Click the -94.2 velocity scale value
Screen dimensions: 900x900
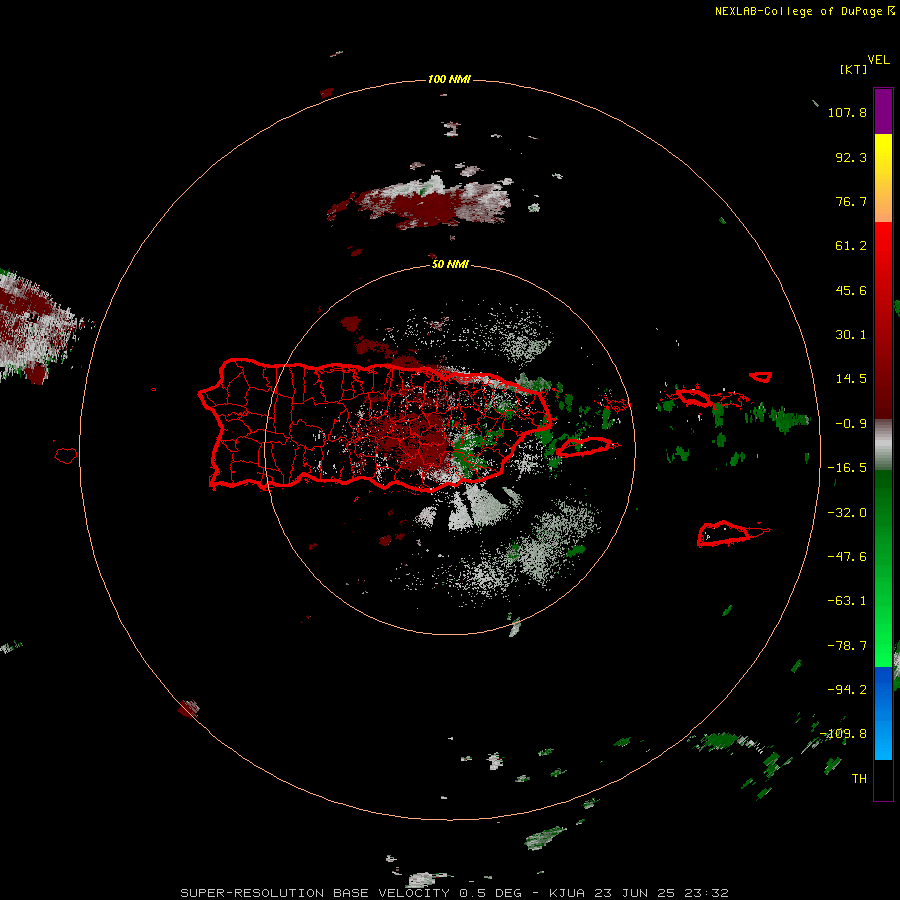click(847, 690)
